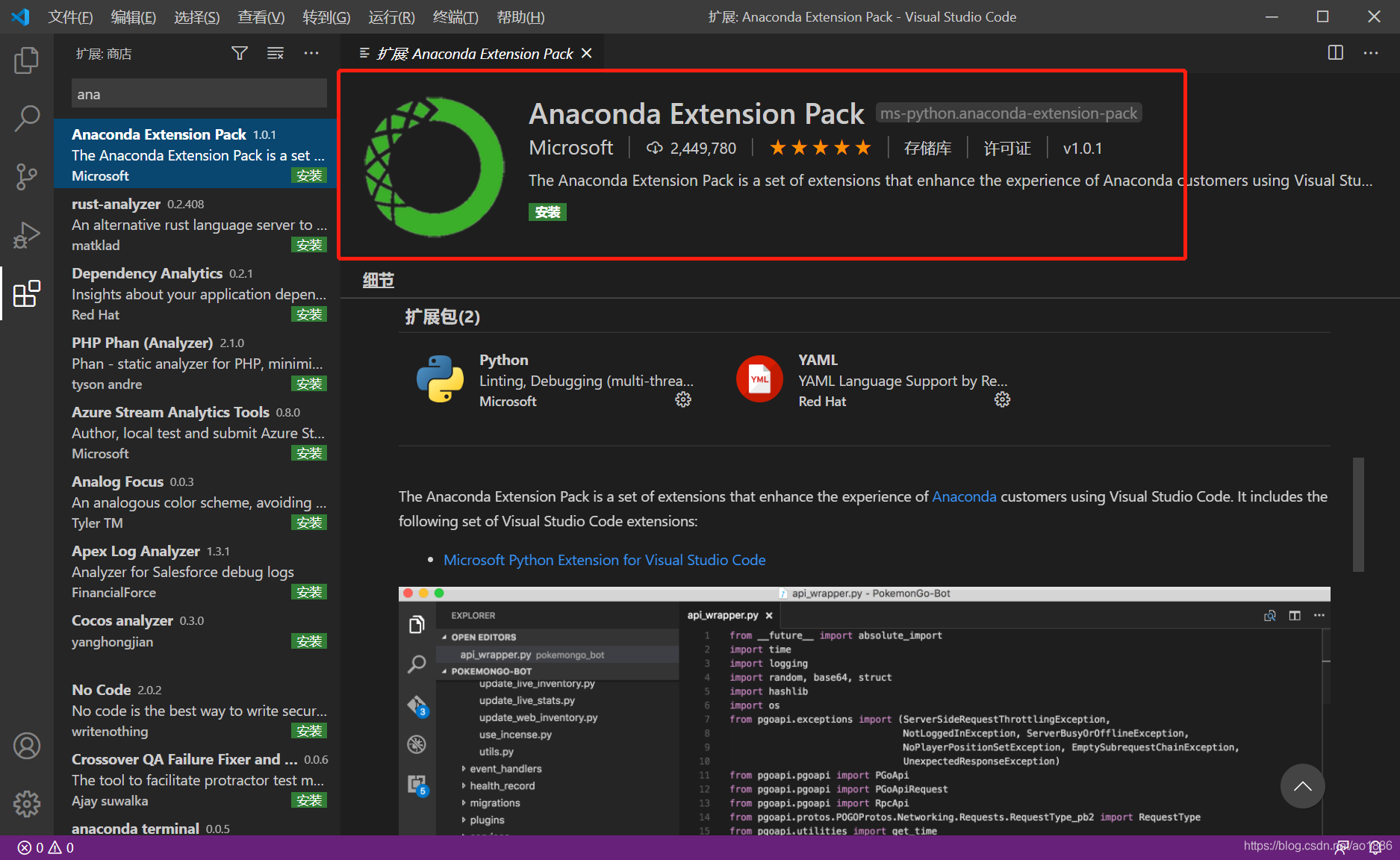Open the Source Control view
Screen dimensions: 1400x860
click(x=27, y=177)
